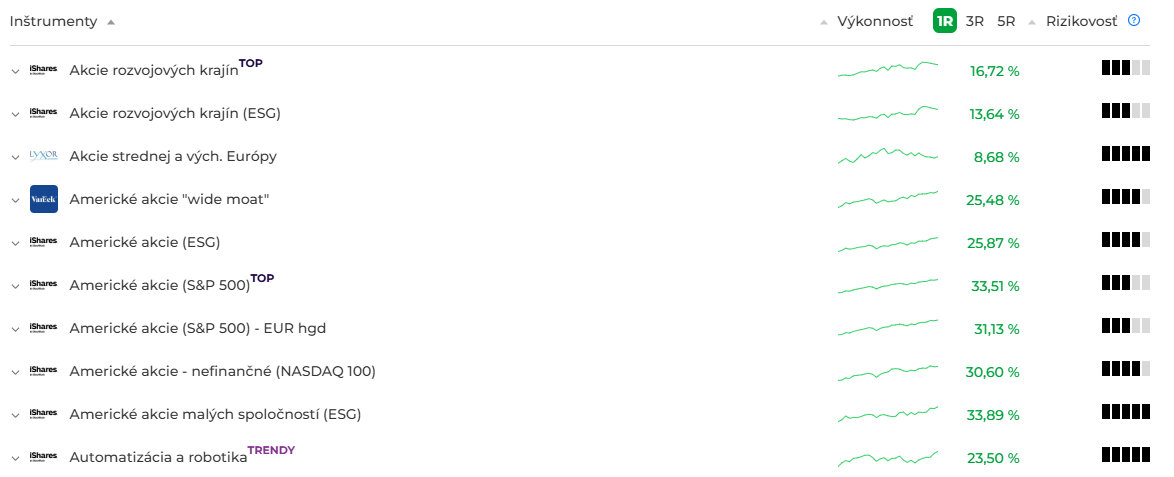Open Americké akcie (S&P 500) - EUR hgd
Screen dimensions: 1174x477
(x=197, y=328)
